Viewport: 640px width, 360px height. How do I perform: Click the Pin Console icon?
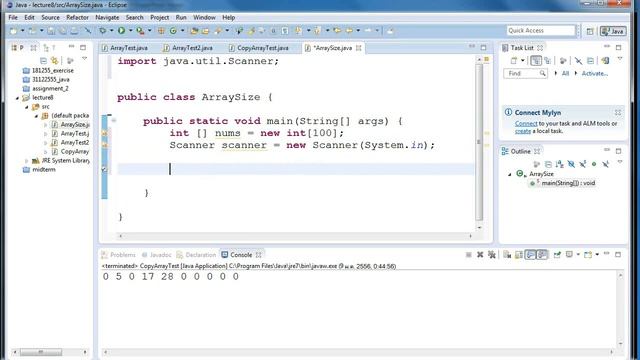pos(557,255)
